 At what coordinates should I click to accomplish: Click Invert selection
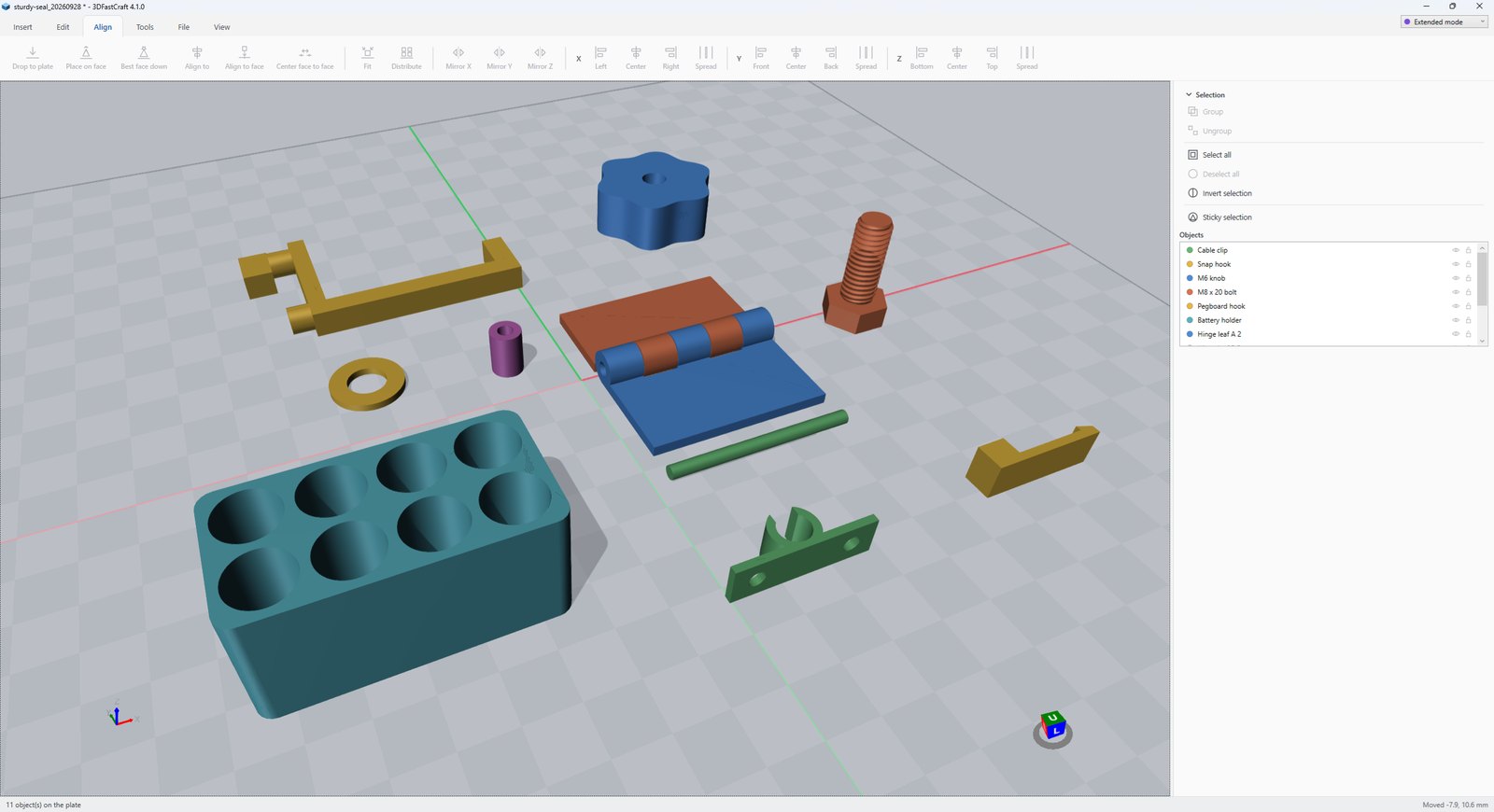point(1219,193)
